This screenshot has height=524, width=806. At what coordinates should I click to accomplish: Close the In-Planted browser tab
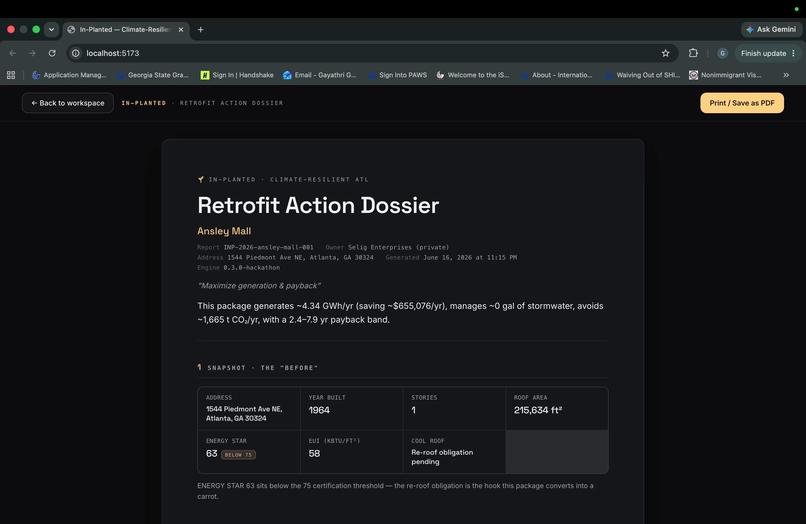(x=181, y=29)
